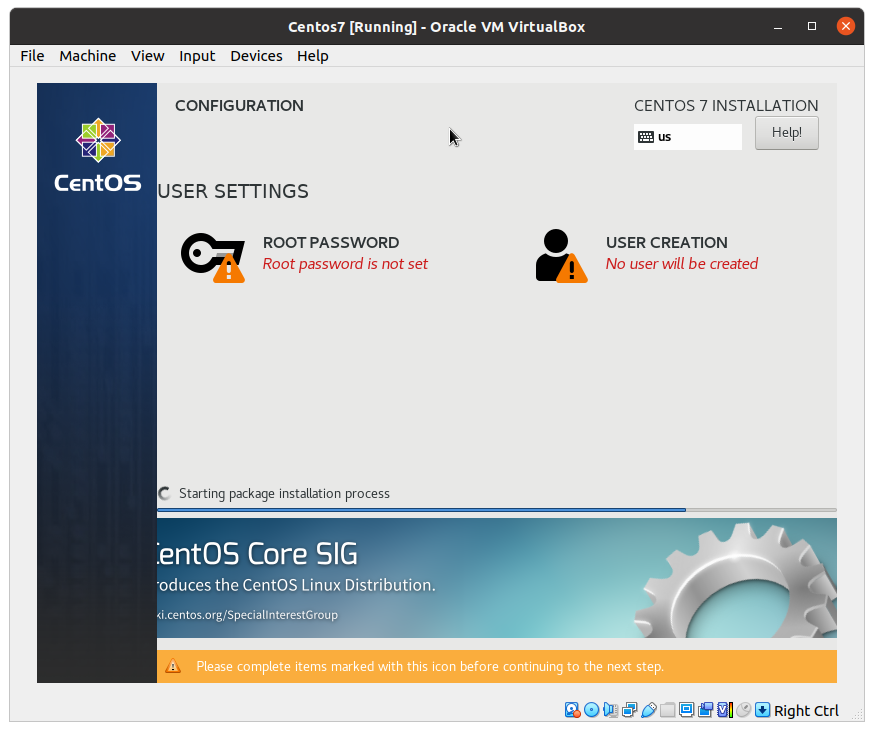Click the USER SETTINGS heading
Screen dimensions: 874x731
(233, 191)
